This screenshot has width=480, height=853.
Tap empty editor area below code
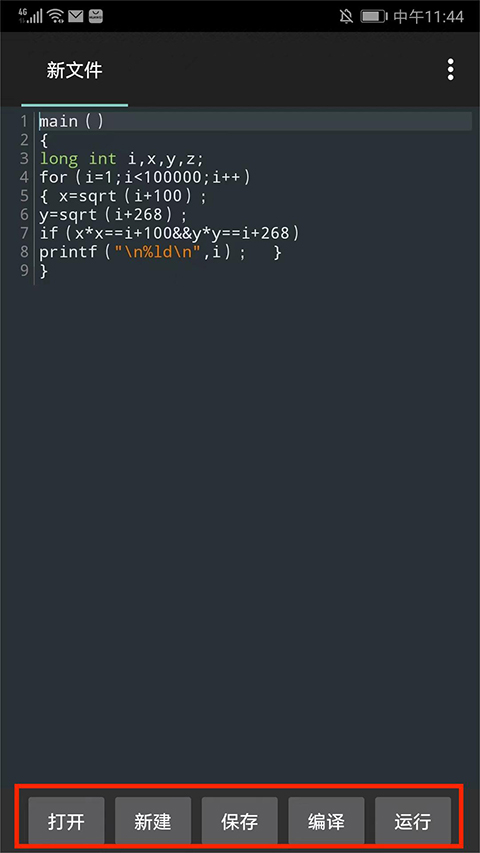point(255,517)
